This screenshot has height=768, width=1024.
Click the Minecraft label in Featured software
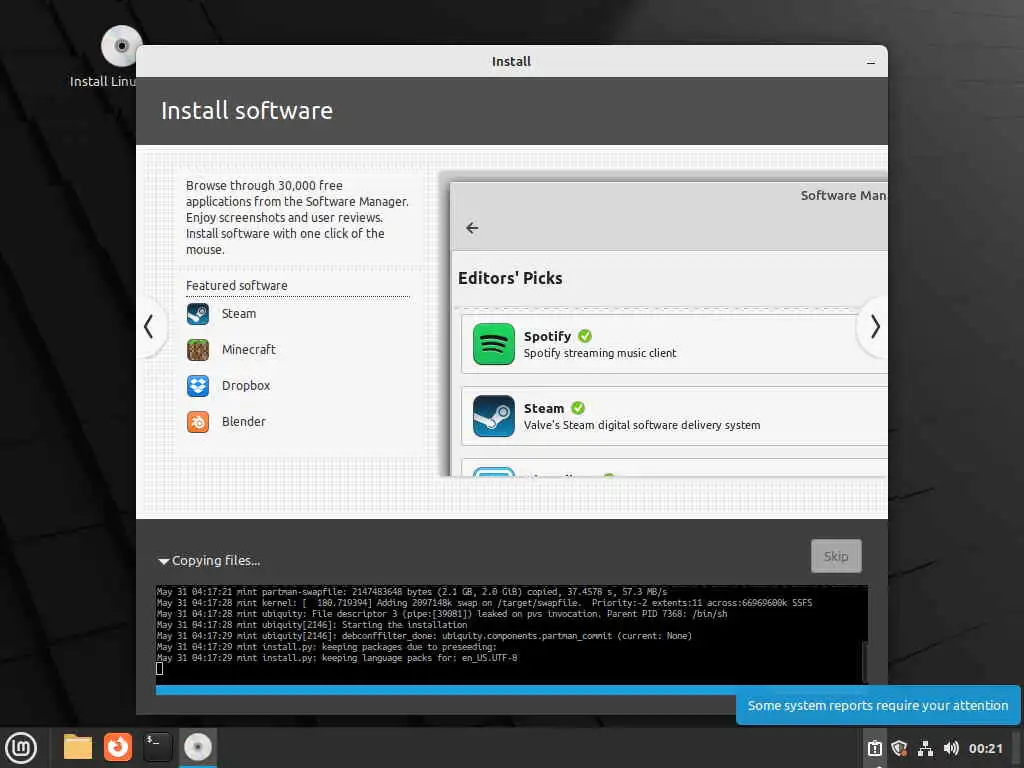pyautogui.click(x=249, y=350)
